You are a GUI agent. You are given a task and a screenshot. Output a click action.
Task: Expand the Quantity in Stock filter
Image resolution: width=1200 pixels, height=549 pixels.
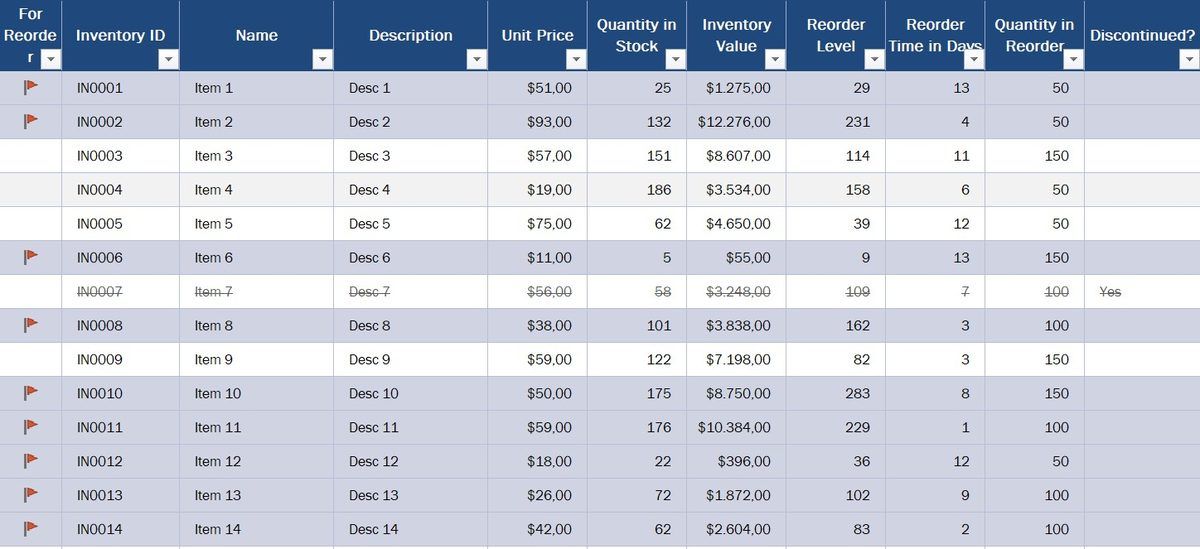pos(675,60)
